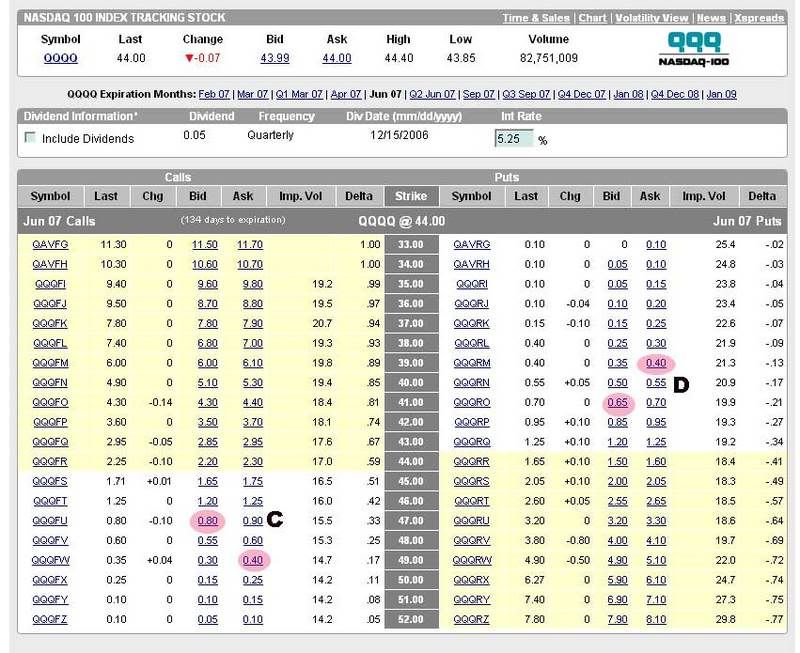This screenshot has height=653, width=800.
Task: Open the News link
Action: 711,18
